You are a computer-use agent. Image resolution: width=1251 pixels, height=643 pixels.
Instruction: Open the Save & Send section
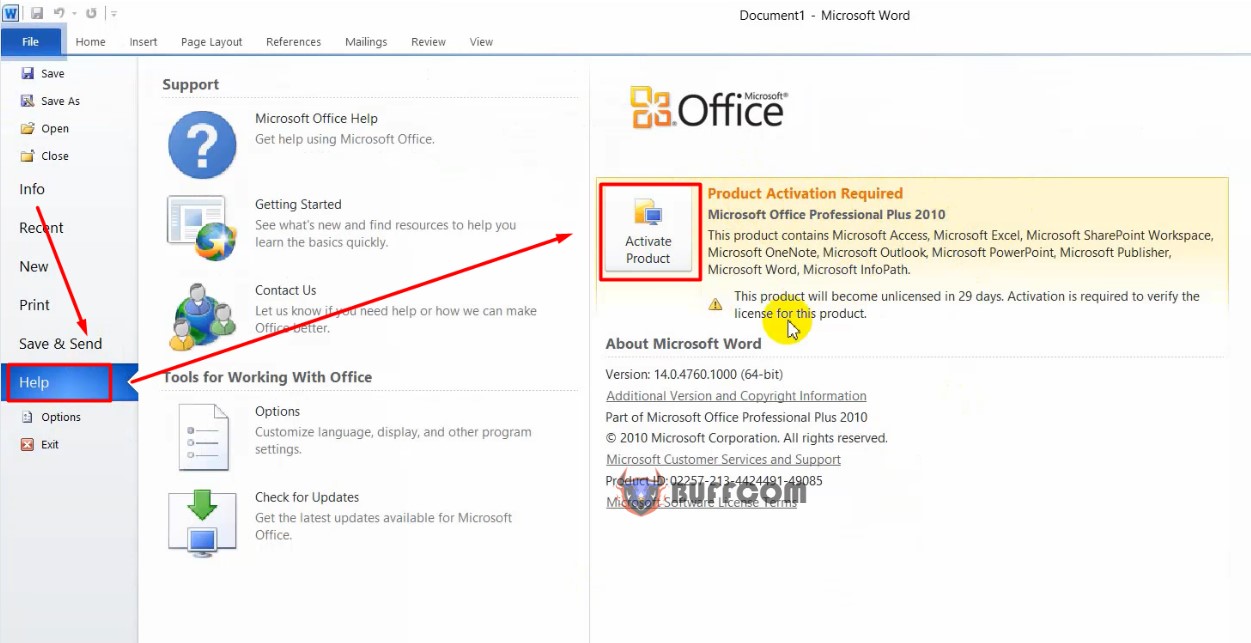(61, 344)
